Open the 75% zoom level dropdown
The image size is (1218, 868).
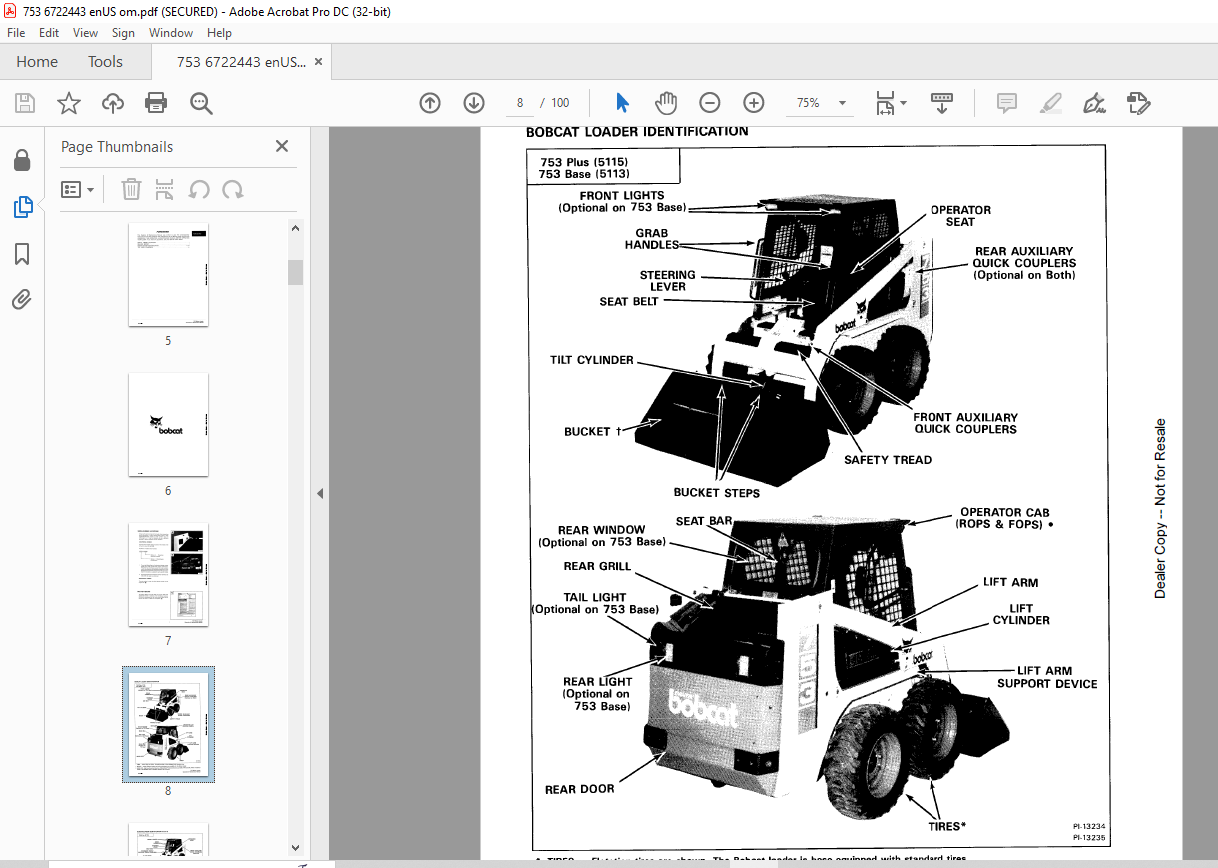point(842,103)
